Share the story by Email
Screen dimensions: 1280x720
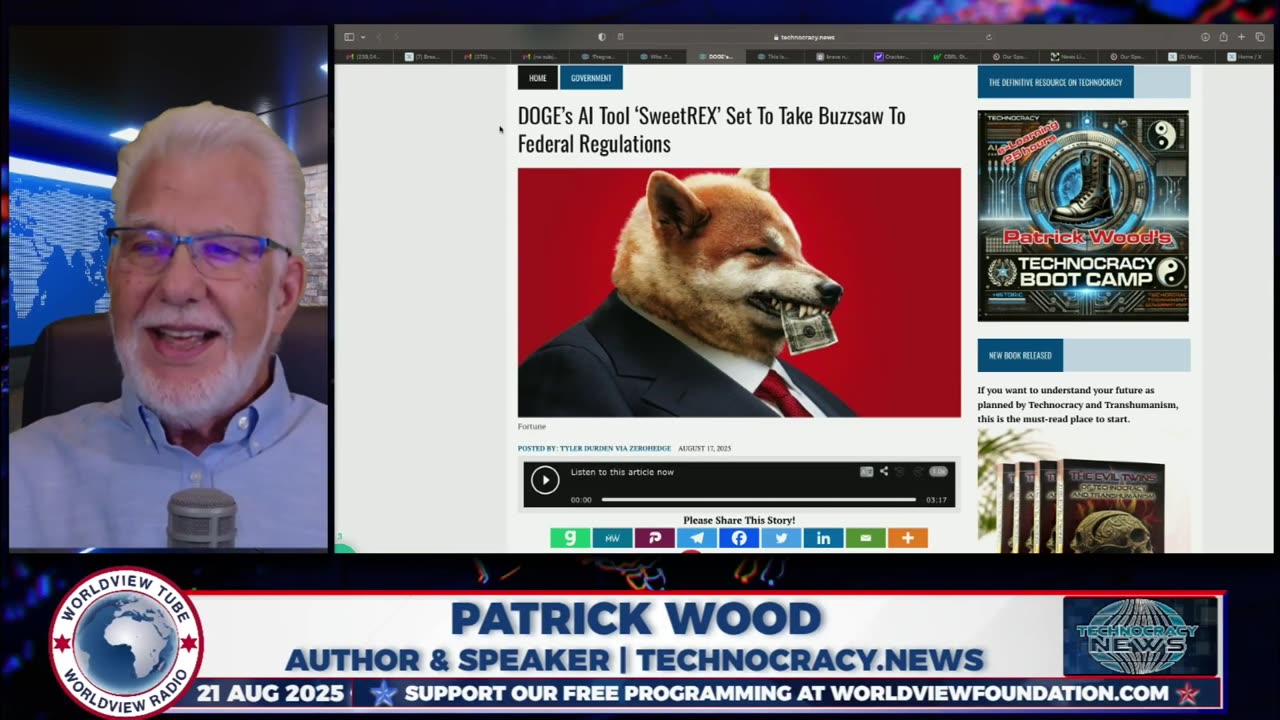pos(865,538)
